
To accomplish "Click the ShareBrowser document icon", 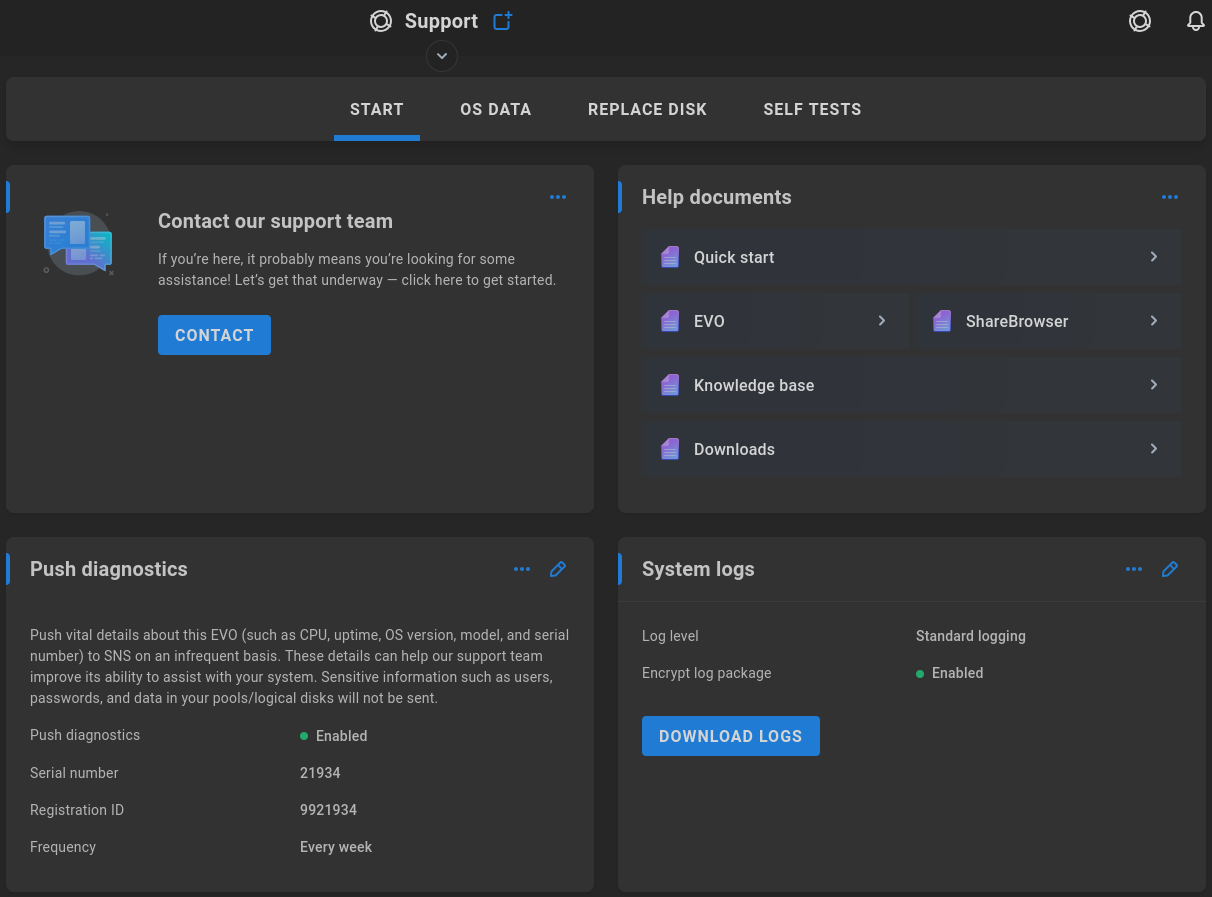I will [x=942, y=321].
